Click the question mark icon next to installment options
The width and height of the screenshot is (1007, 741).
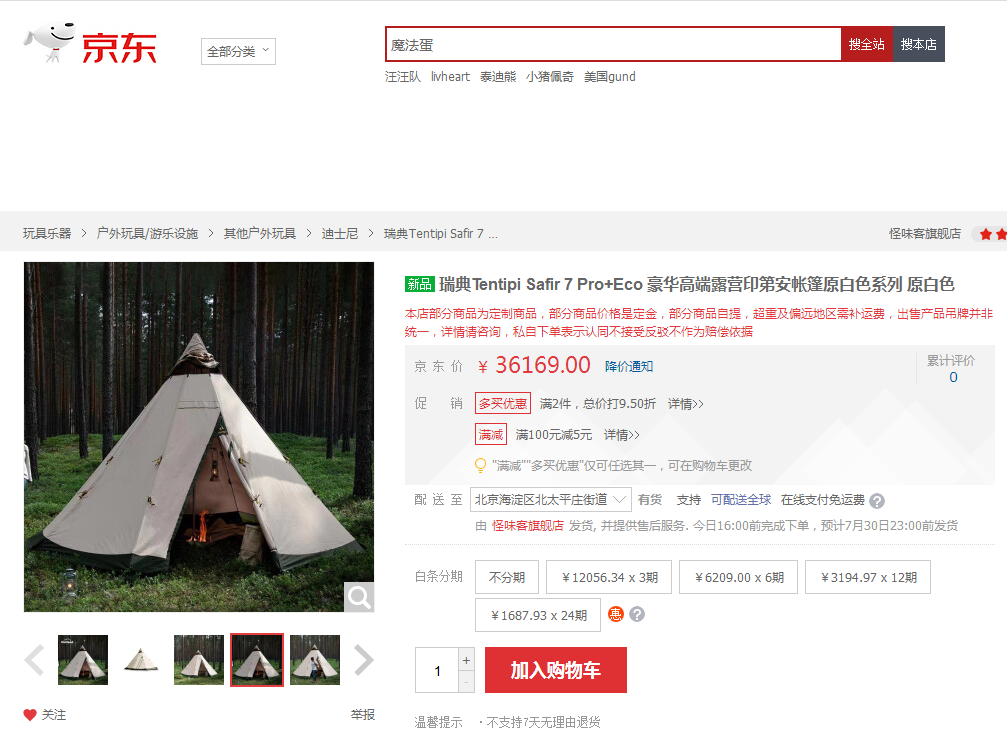637,615
